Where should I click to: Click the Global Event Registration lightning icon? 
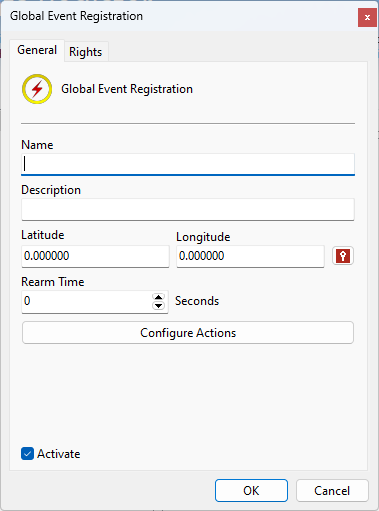point(37,89)
